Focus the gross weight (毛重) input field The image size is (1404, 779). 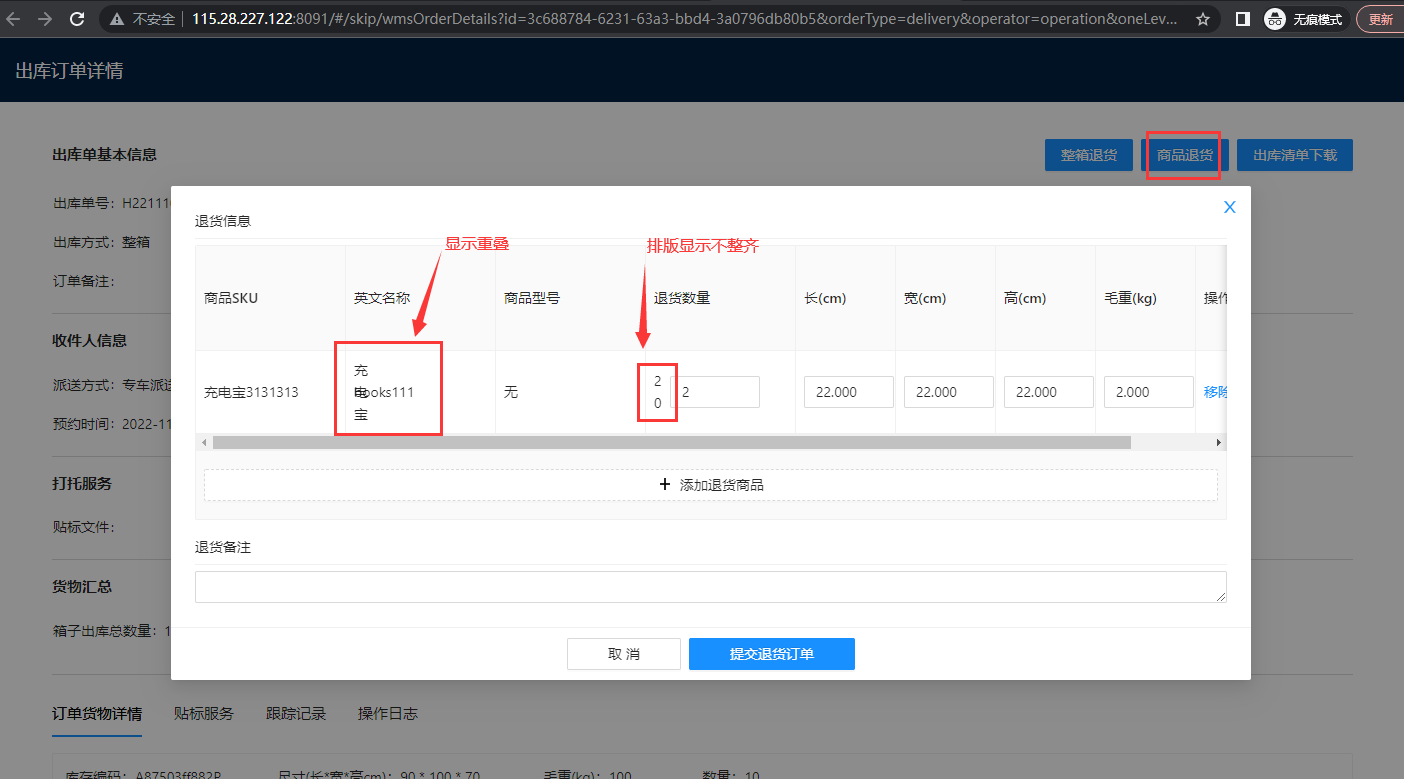click(x=1147, y=392)
